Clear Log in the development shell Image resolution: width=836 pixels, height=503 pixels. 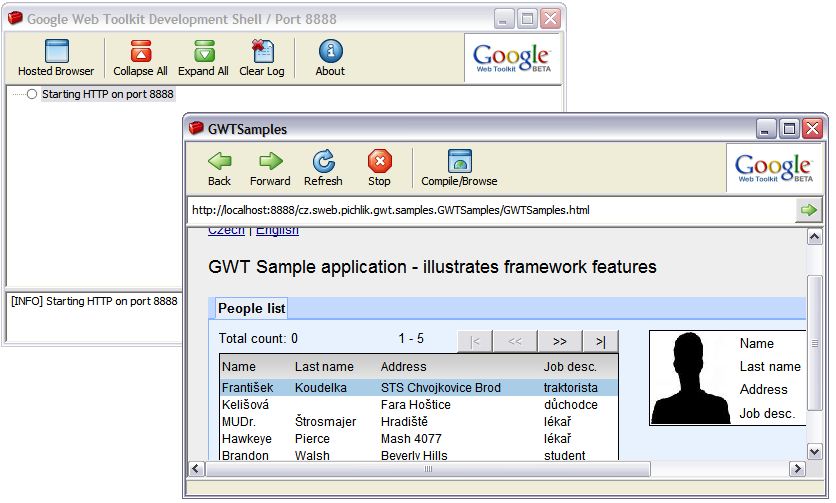tap(262, 58)
